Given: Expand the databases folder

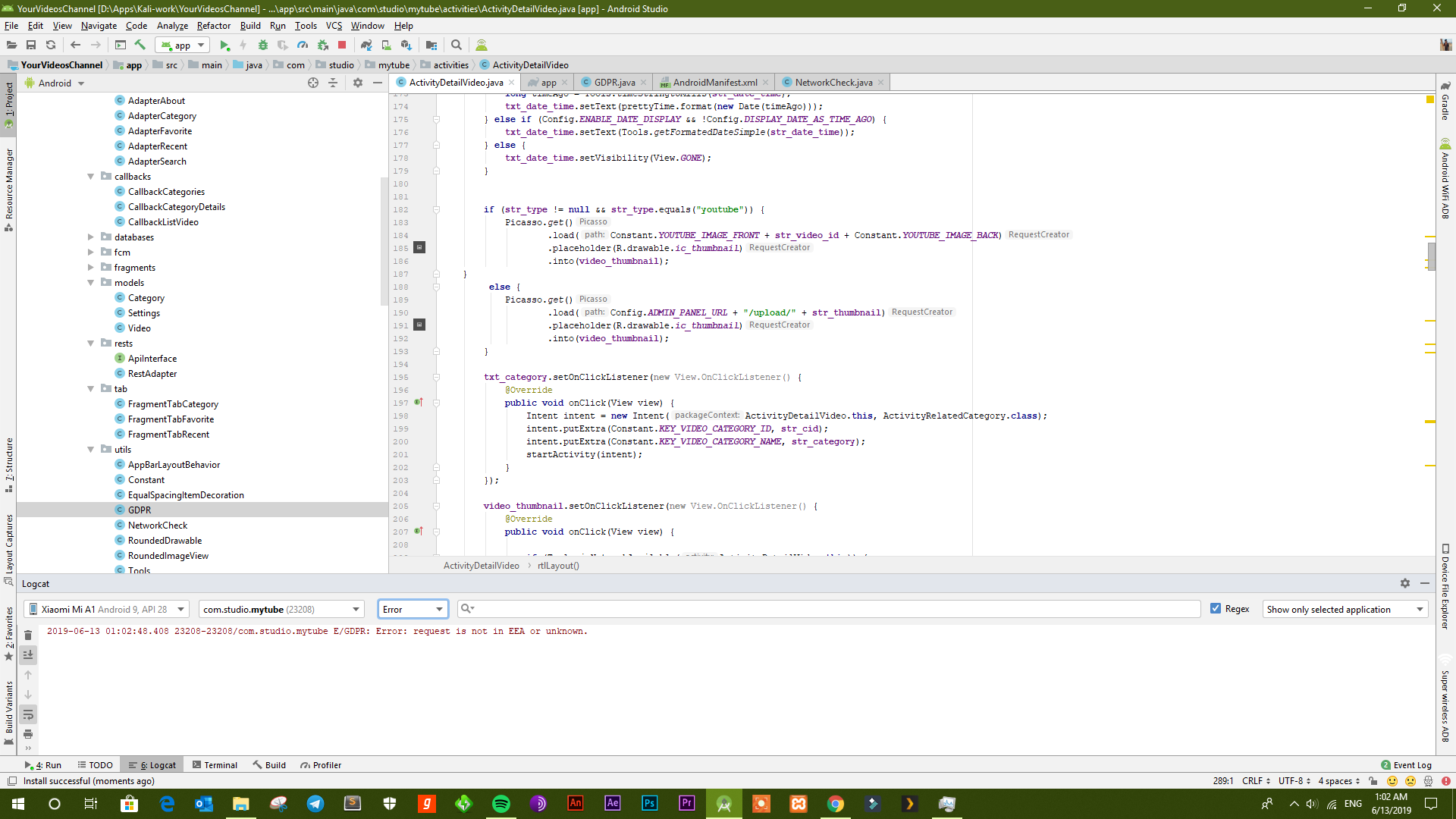Looking at the screenshot, I should tap(91, 237).
